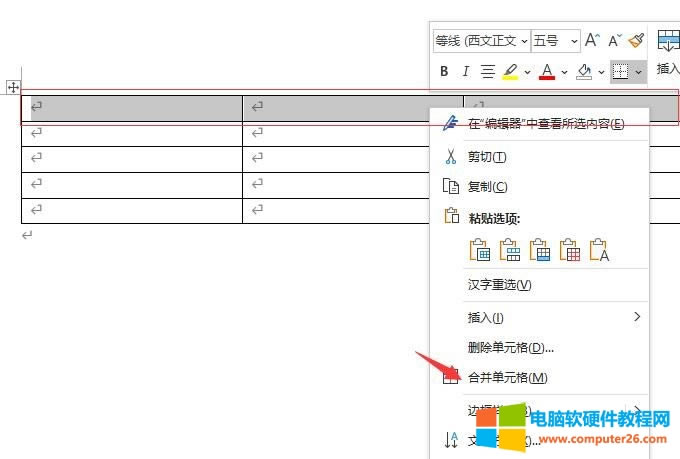This screenshot has height=459, width=680.
Task: Click 复制 (Copy) in context menu
Action: coord(487,187)
